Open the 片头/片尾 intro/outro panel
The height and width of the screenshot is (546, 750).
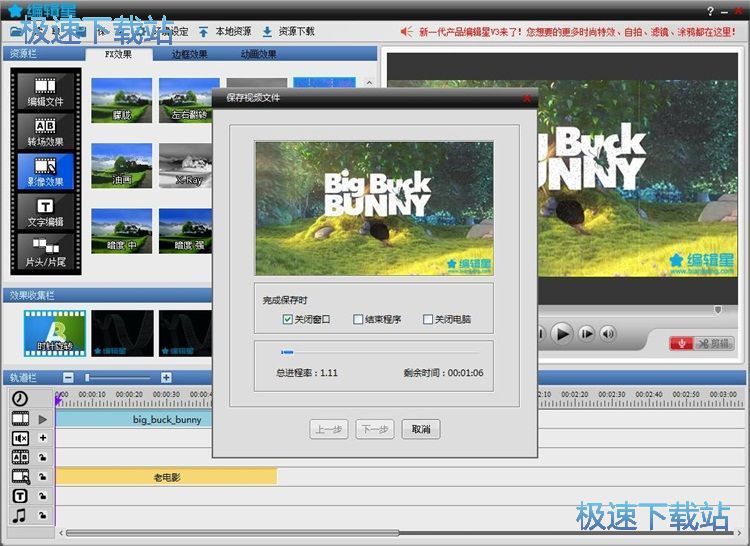coord(45,252)
